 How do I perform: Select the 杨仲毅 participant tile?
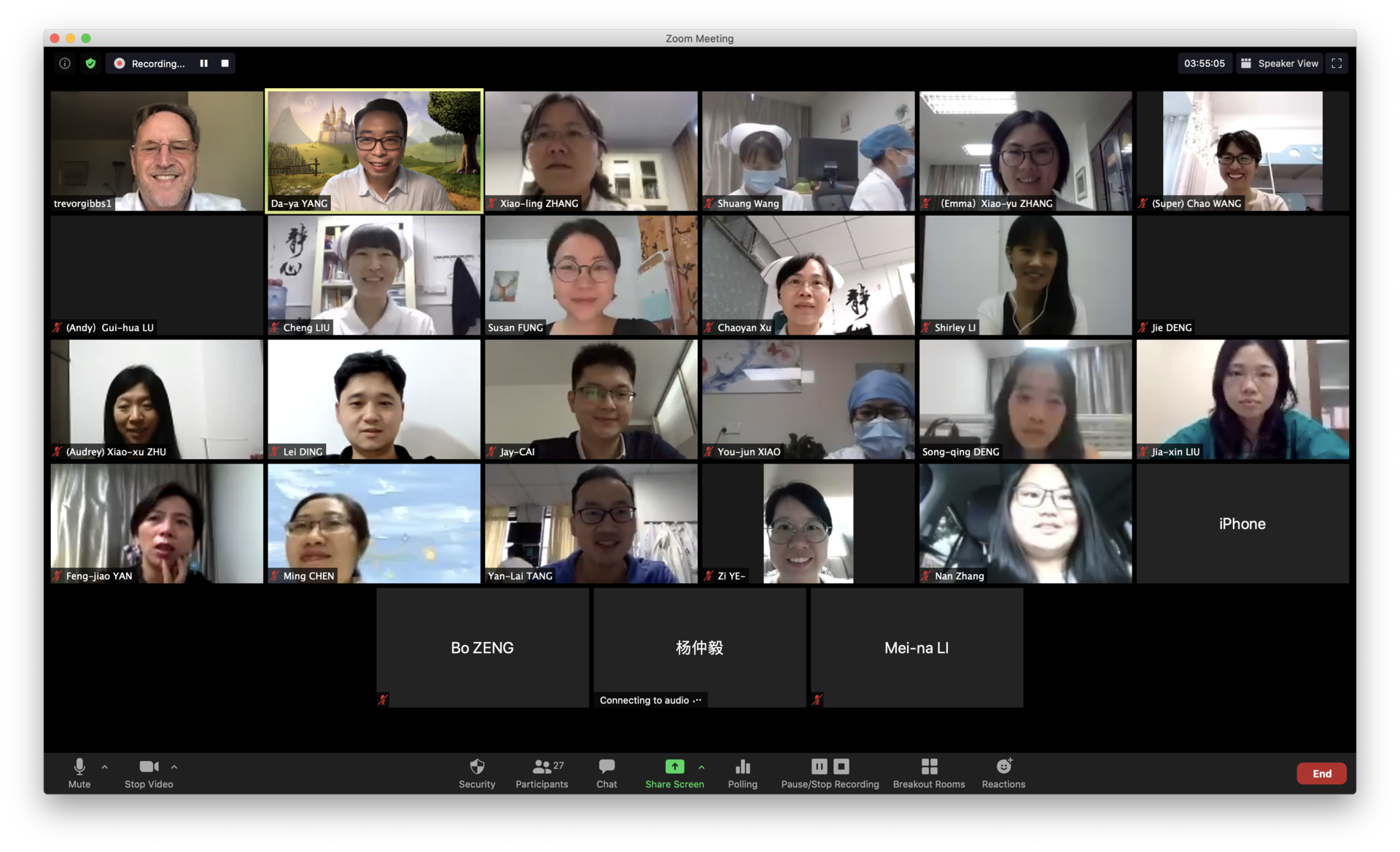pos(699,647)
